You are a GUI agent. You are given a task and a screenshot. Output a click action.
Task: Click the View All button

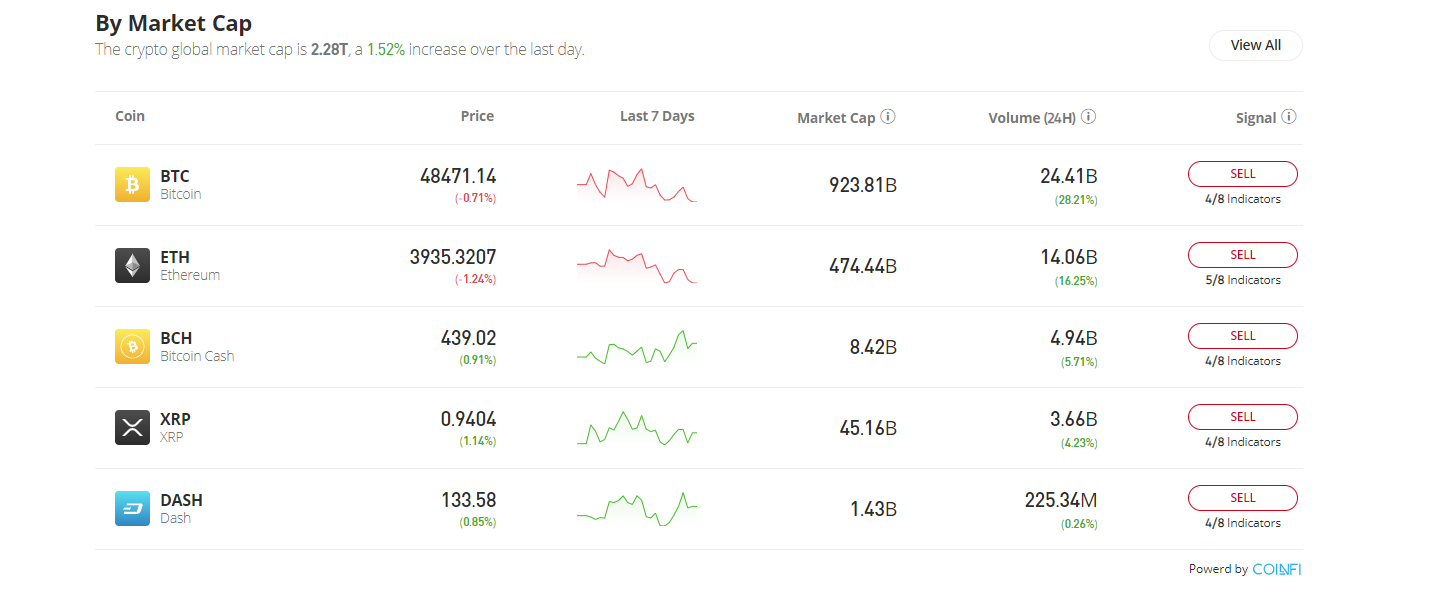coord(1256,45)
